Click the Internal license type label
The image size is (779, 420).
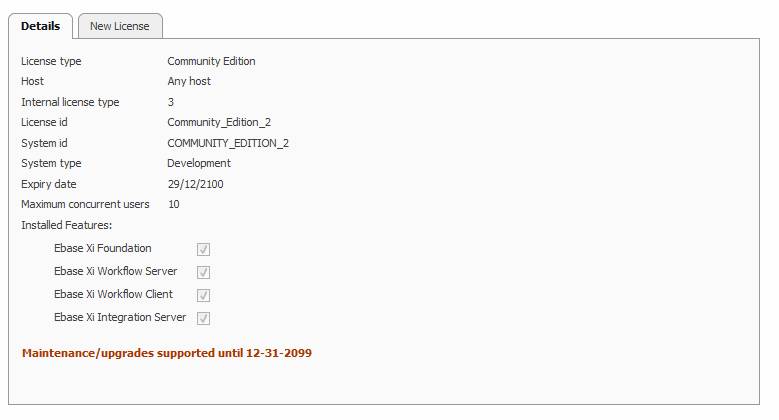tap(70, 102)
